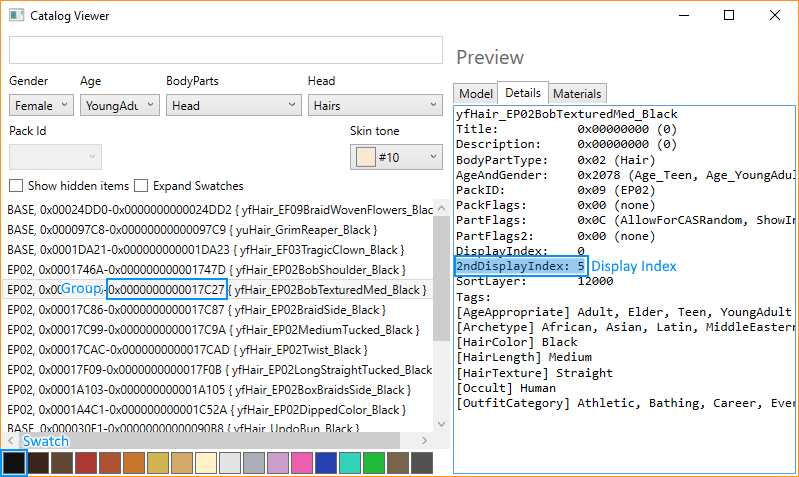Viewport: 799px width, 477px height.
Task: Click the search text field at top
Action: click(225, 51)
